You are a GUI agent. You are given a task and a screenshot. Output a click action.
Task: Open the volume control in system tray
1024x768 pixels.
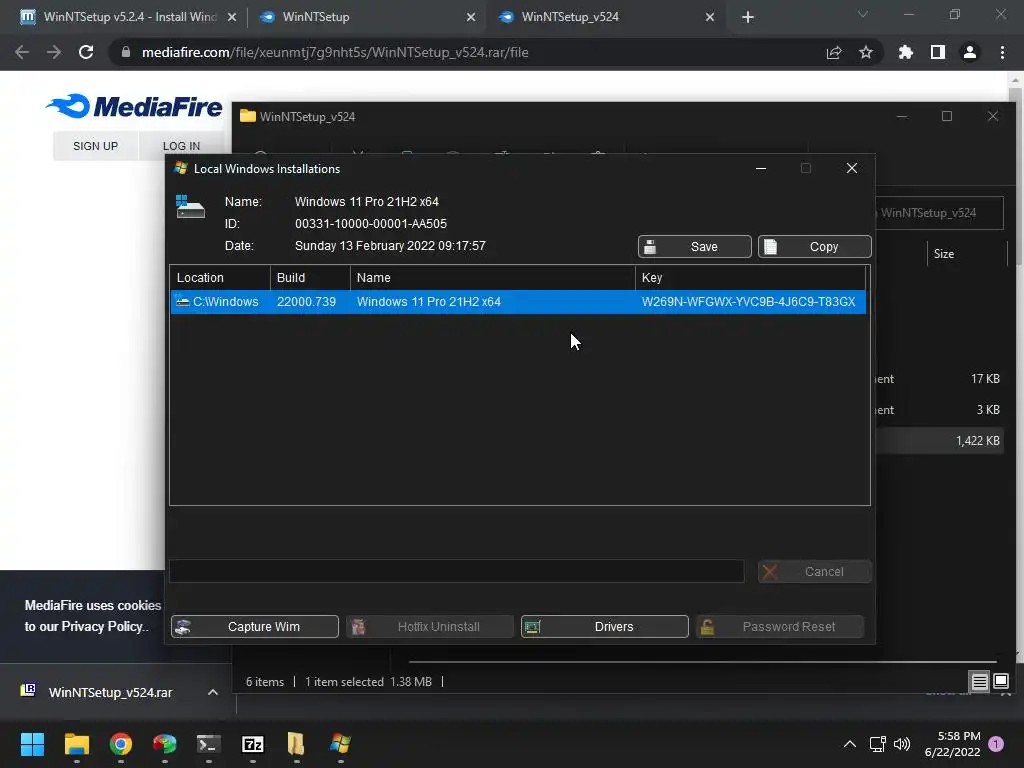click(902, 744)
